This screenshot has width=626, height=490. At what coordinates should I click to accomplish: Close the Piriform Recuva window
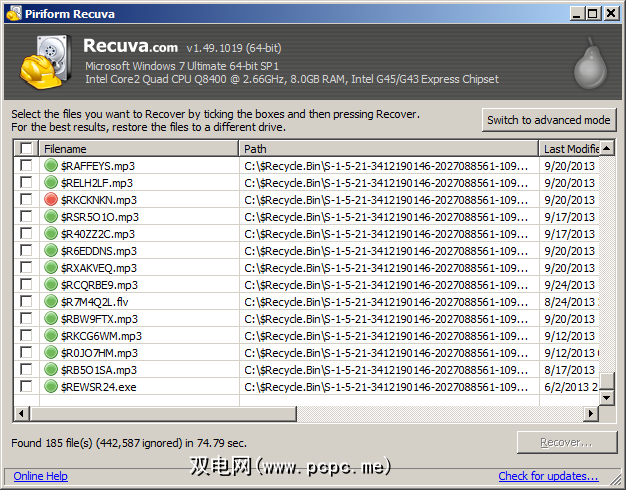coord(611,14)
